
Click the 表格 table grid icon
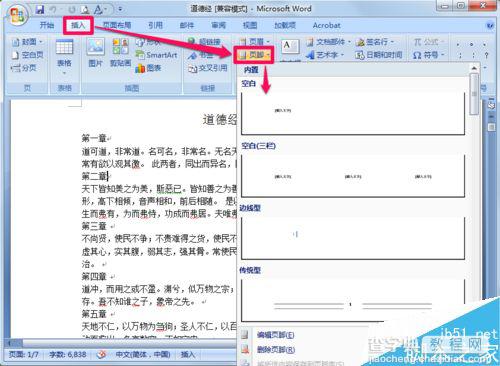click(x=64, y=47)
